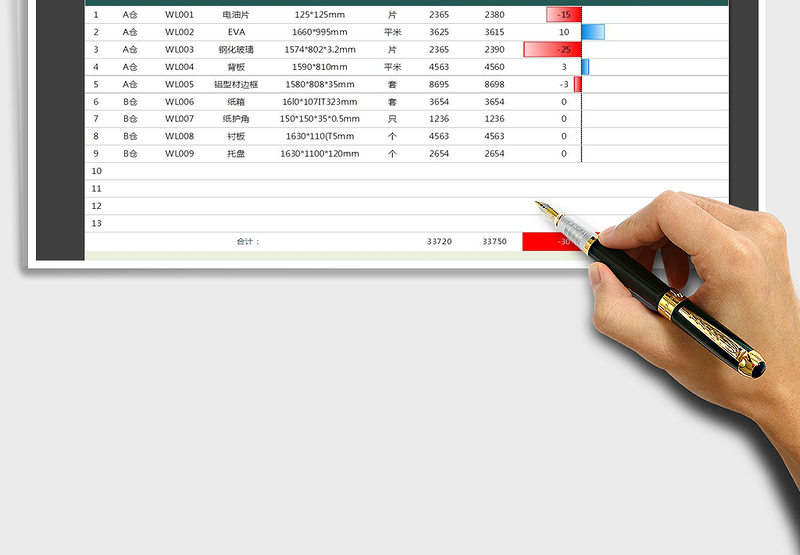
Task: Select the total value 33720
Action: point(439,241)
